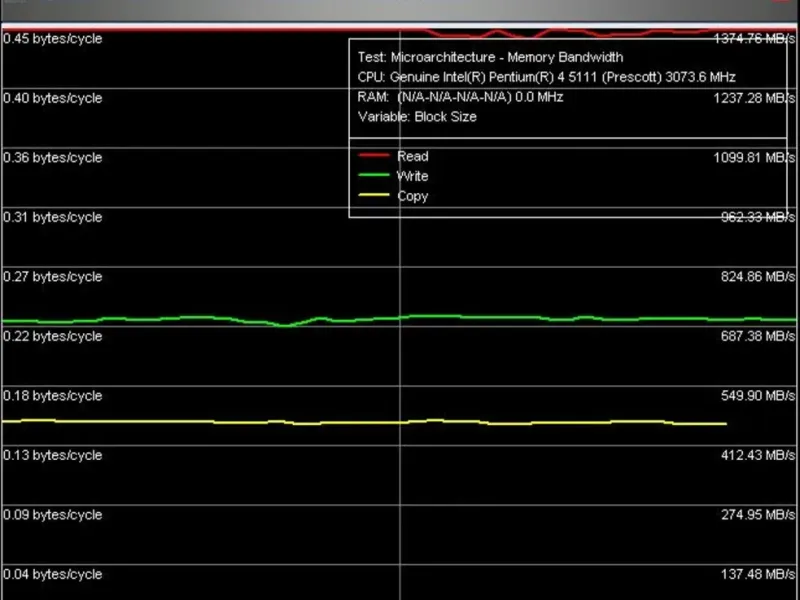Click the 274.95 MB/s axis label
The image size is (800, 600).
(758, 515)
